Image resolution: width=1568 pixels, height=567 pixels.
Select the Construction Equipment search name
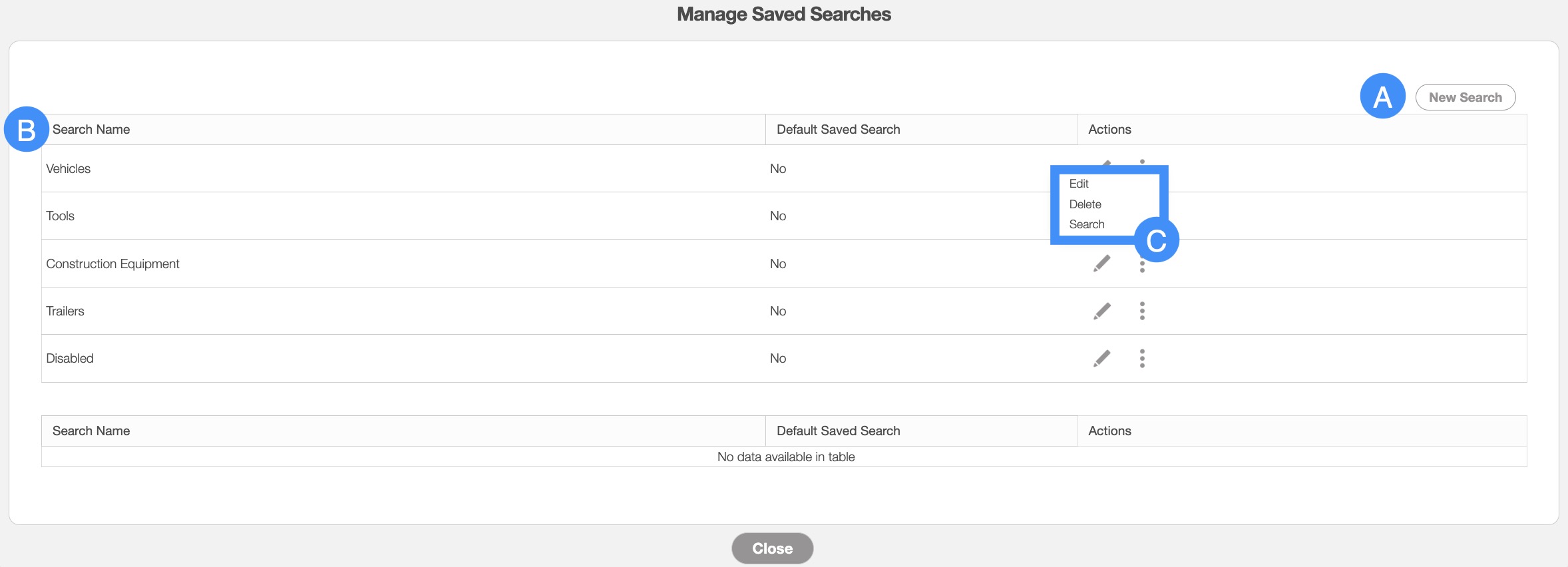112,264
